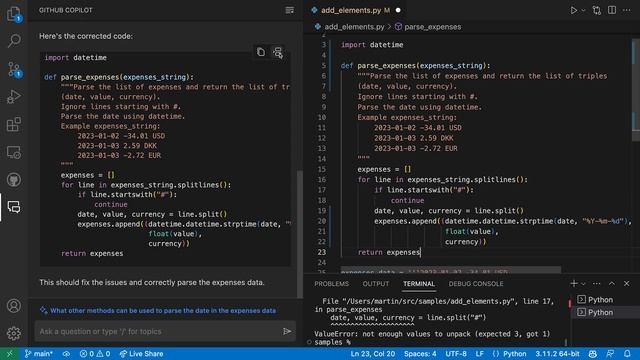
Task: Open the Extensions view
Action: point(14,124)
